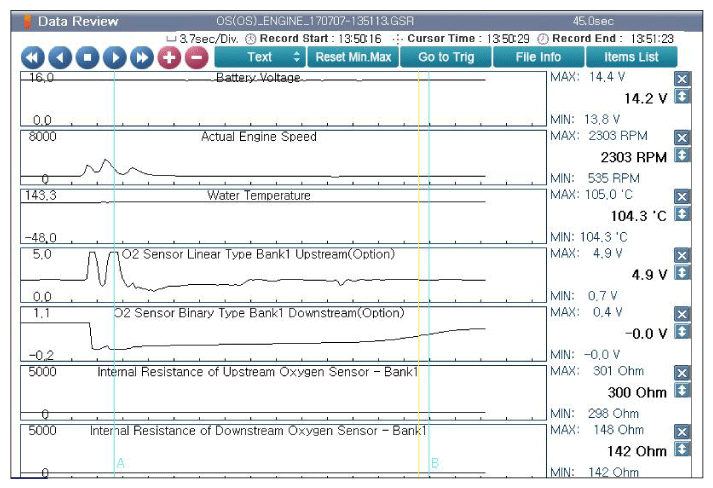
Task: Move Water Temperature graph with arrow icon
Action: (x=682, y=214)
